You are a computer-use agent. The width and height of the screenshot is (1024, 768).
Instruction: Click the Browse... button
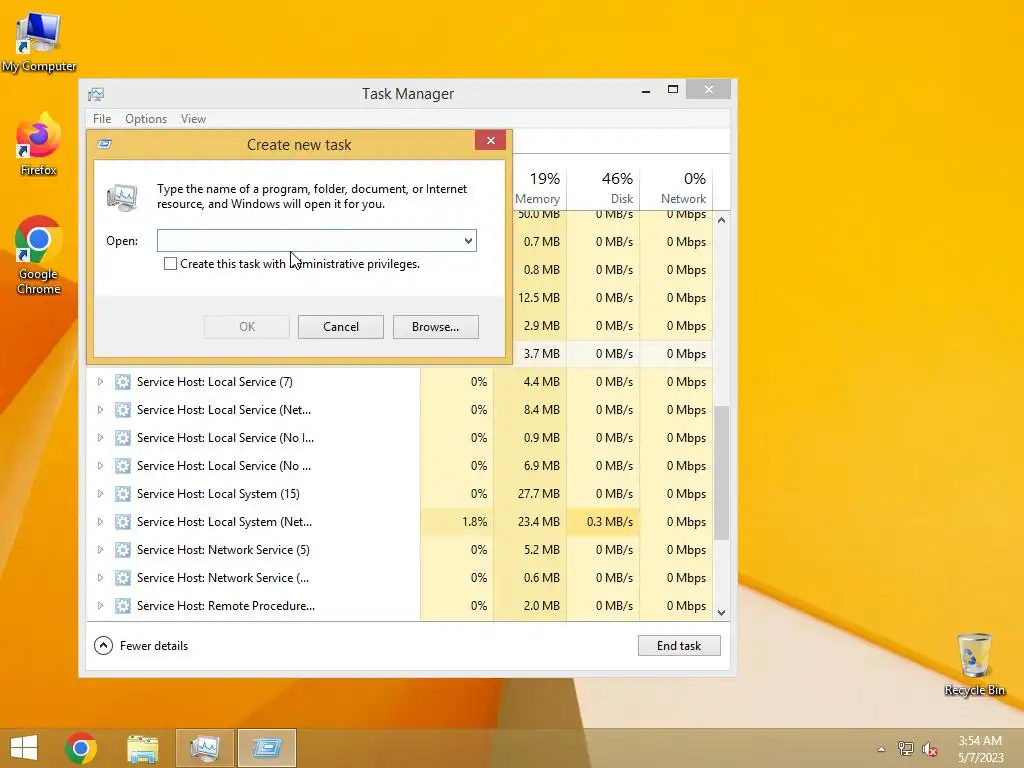pos(436,327)
